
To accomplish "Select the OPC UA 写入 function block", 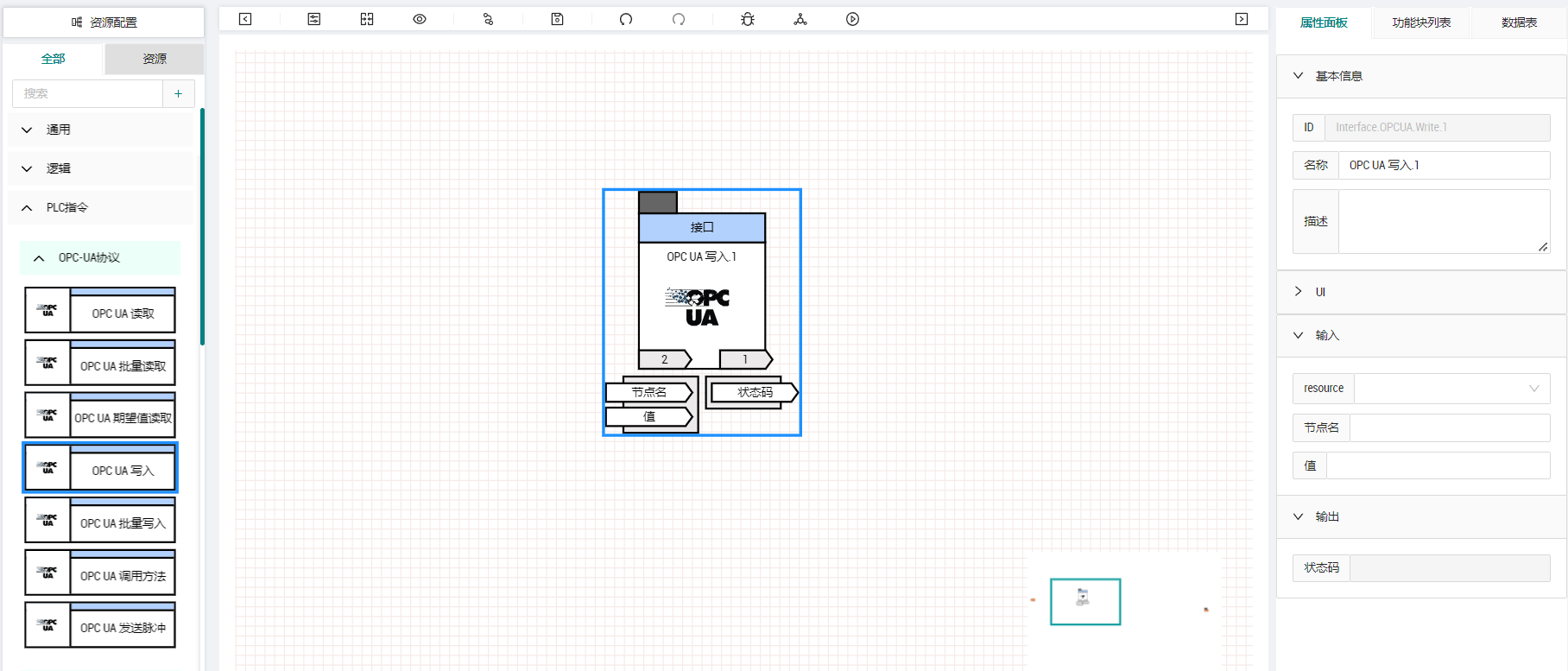I will click(x=100, y=468).
